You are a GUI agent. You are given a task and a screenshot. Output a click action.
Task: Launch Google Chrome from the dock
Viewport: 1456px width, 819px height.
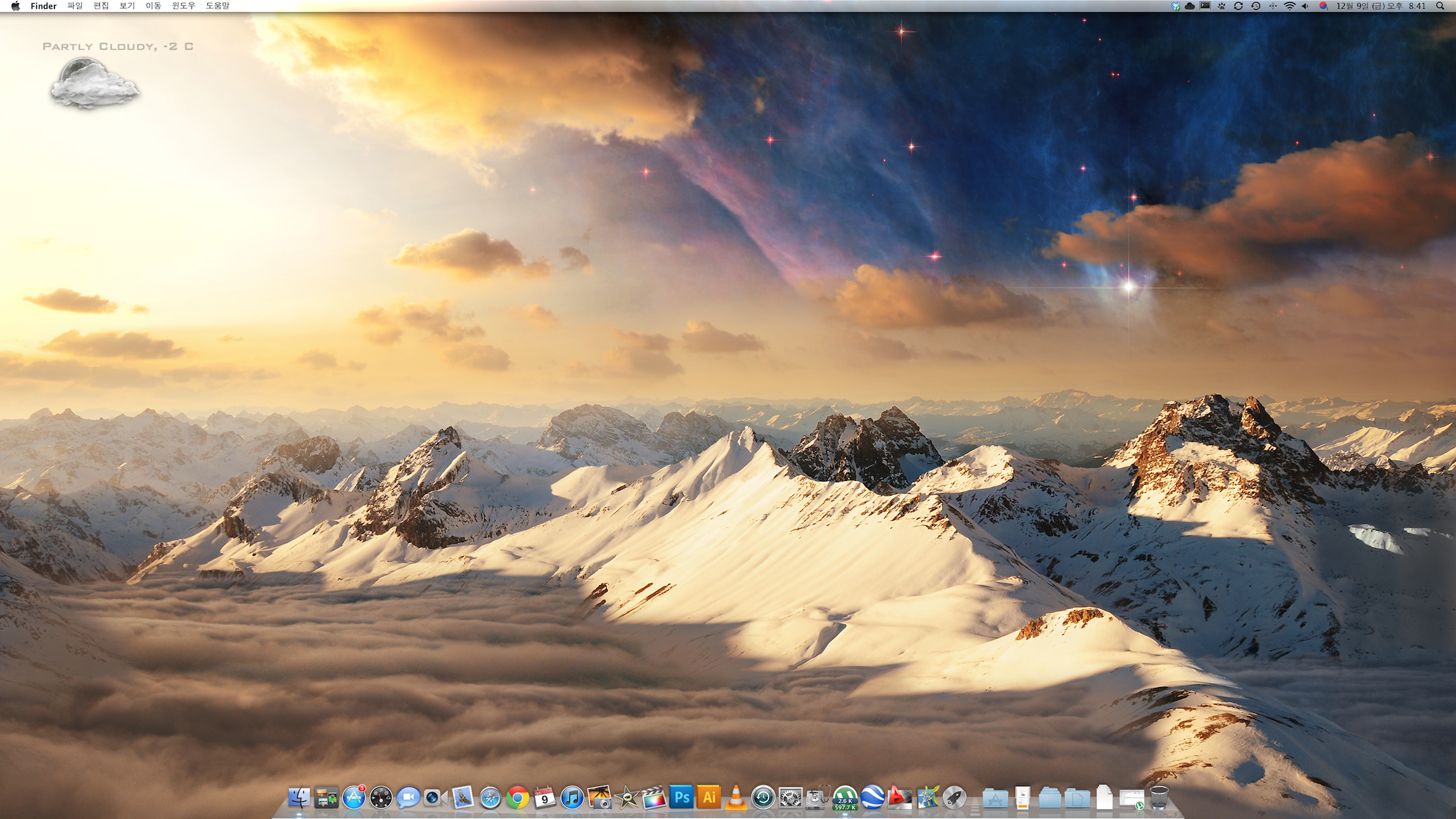tap(517, 798)
